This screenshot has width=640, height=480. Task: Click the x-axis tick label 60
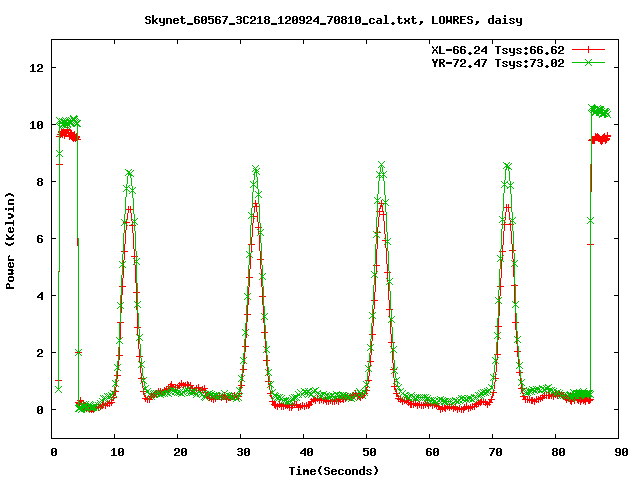point(432,452)
